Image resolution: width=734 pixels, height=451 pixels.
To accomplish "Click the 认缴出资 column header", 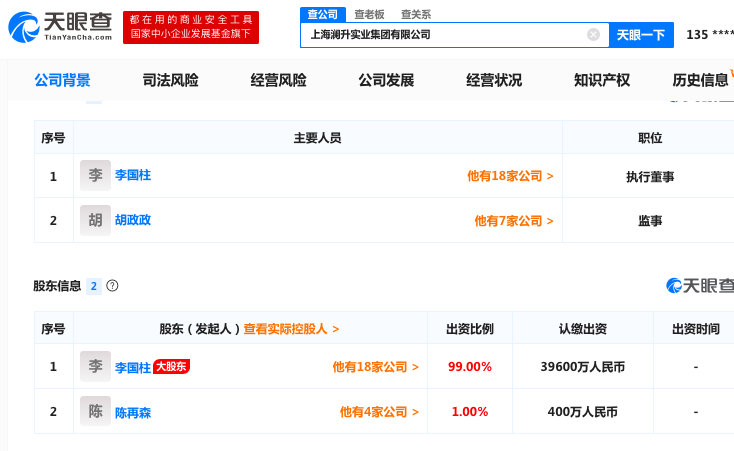I will coord(583,329).
